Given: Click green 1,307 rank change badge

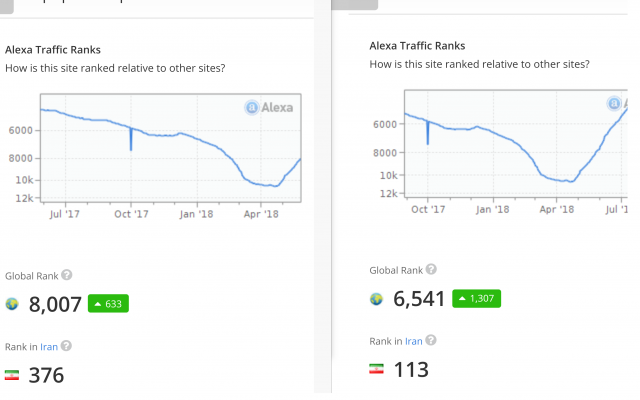Looking at the screenshot, I should coord(476,298).
